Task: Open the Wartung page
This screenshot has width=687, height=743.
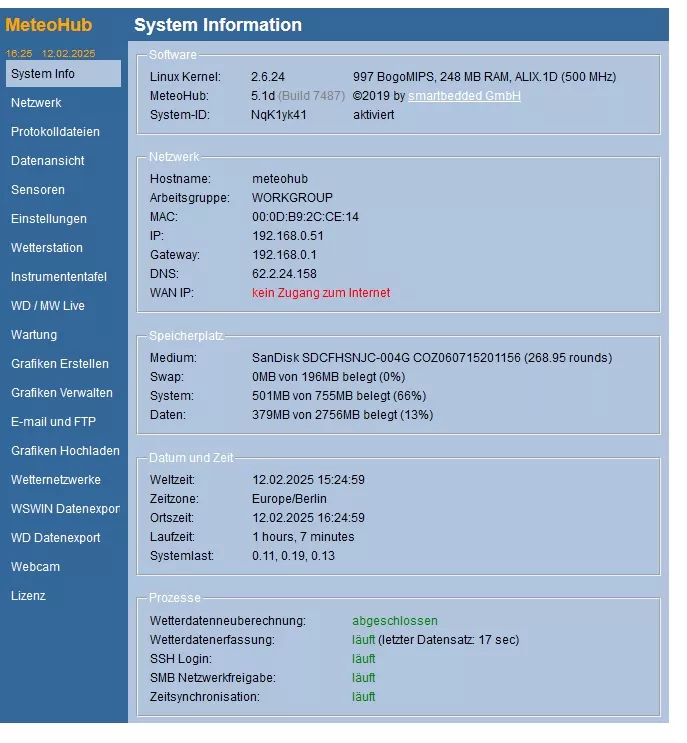Action: [x=34, y=335]
